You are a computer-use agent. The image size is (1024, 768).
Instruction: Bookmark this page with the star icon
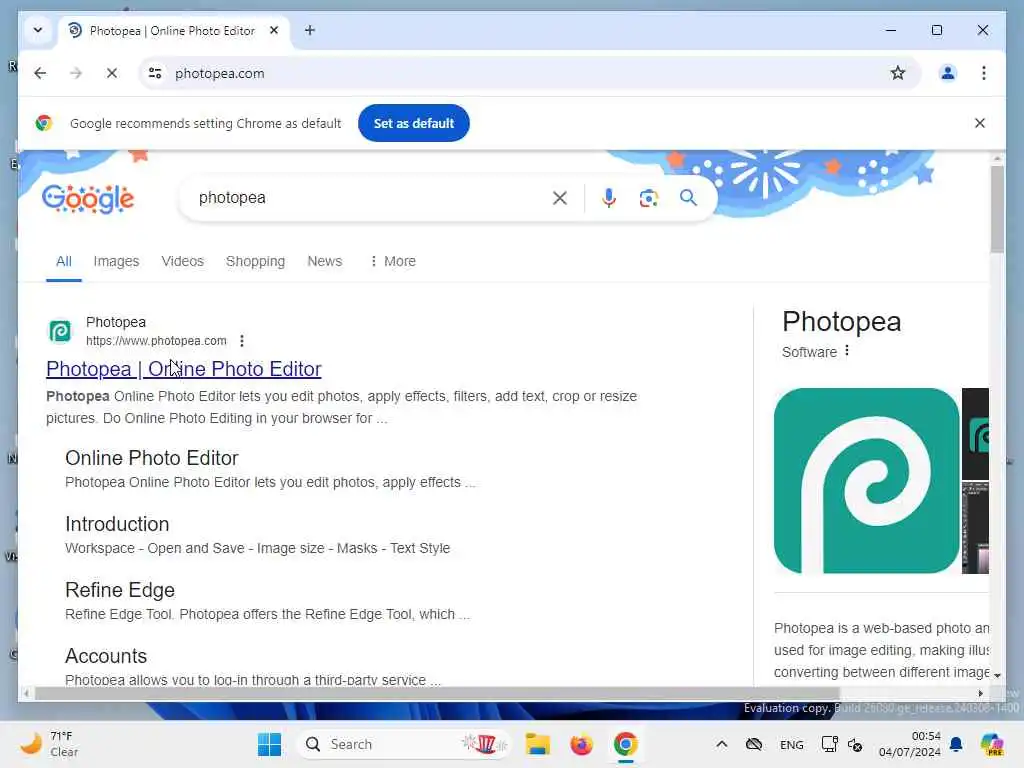pyautogui.click(x=898, y=73)
